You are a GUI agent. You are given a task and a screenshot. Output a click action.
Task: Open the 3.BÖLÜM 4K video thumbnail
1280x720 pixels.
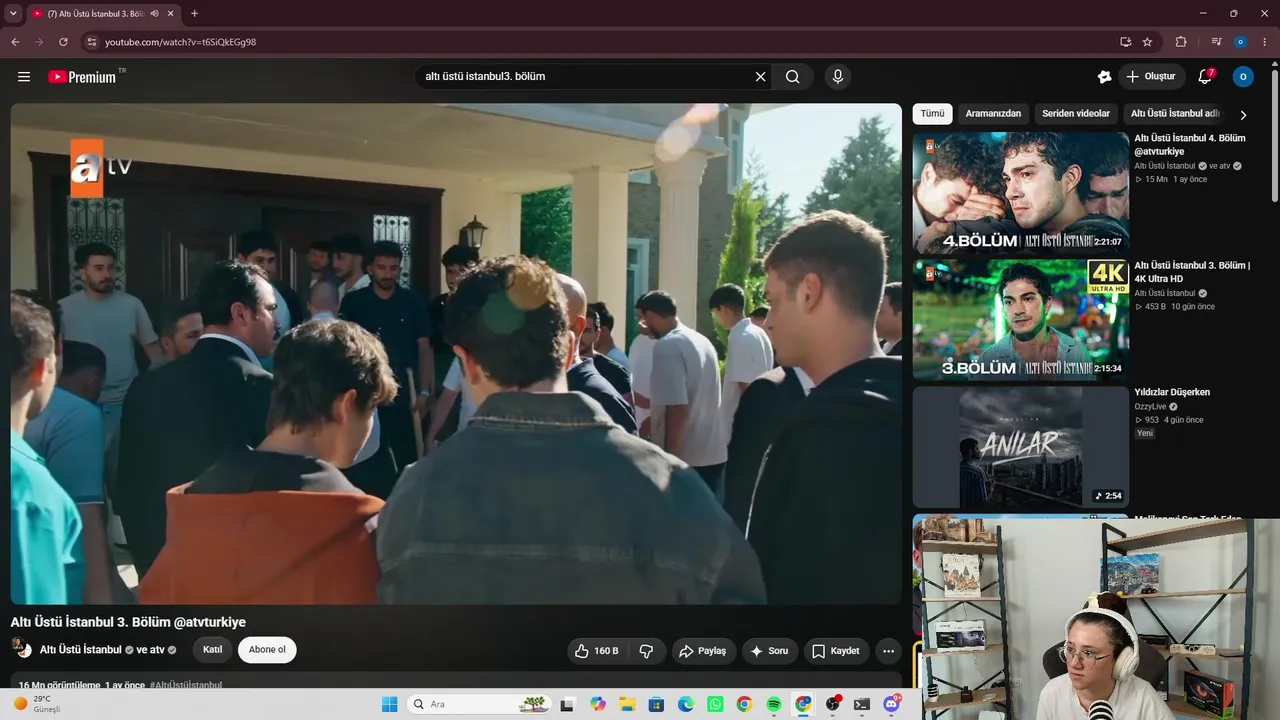(1020, 320)
